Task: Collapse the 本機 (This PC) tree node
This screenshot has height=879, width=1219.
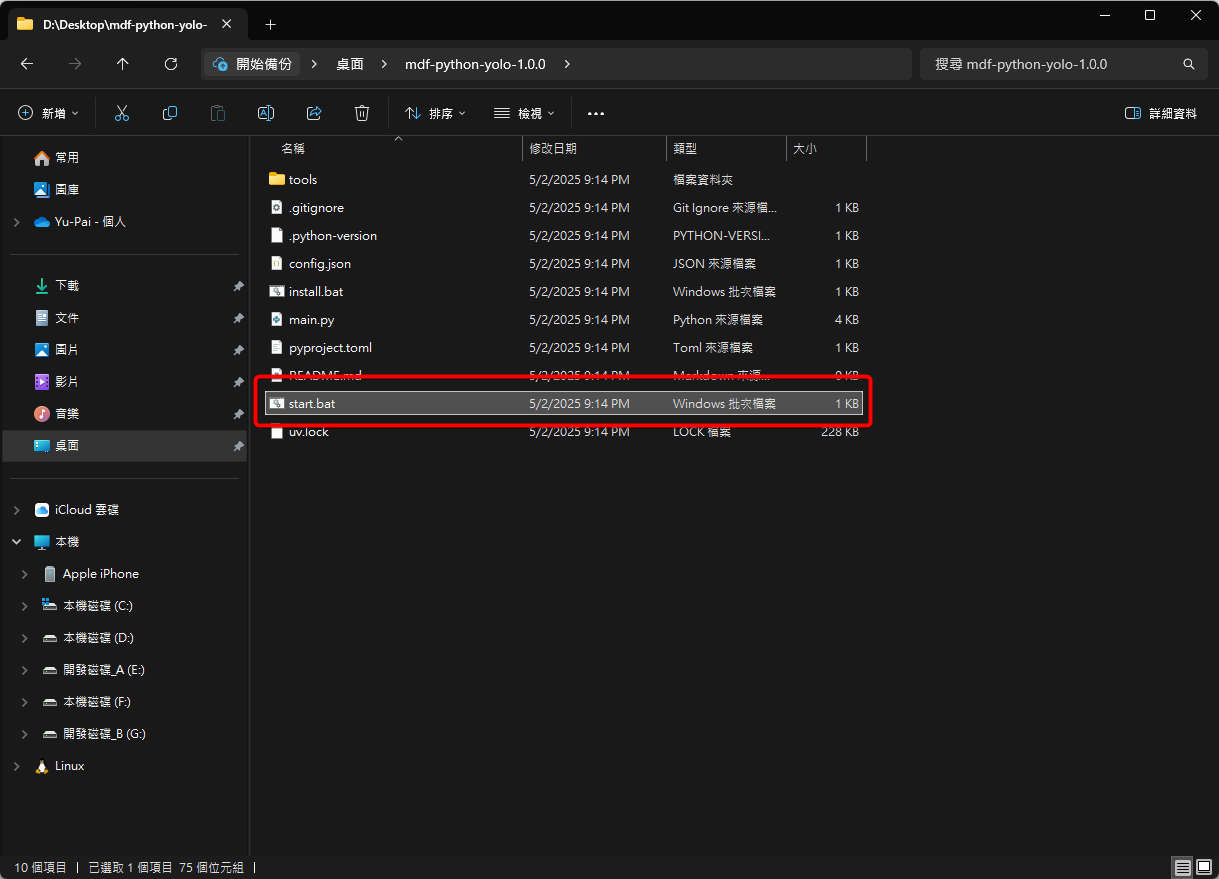Action: click(x=16, y=542)
